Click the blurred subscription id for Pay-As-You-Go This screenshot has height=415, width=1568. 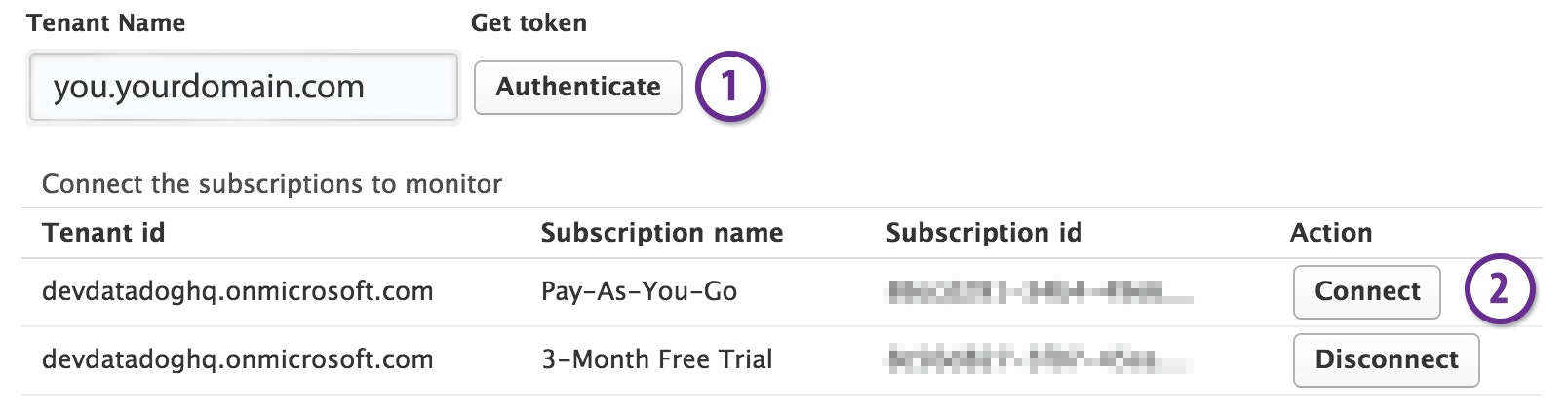(x=1038, y=291)
